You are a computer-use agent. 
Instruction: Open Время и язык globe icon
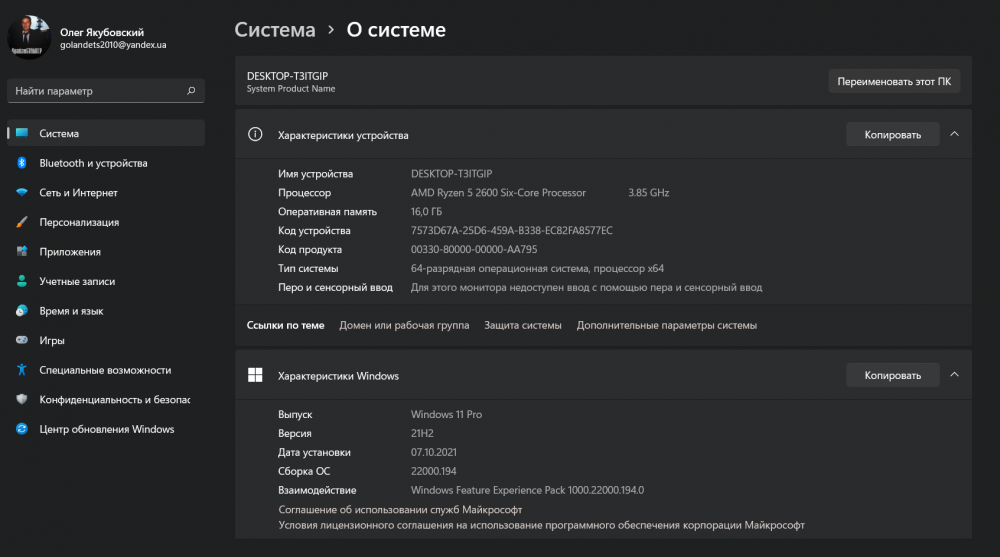pos(21,311)
